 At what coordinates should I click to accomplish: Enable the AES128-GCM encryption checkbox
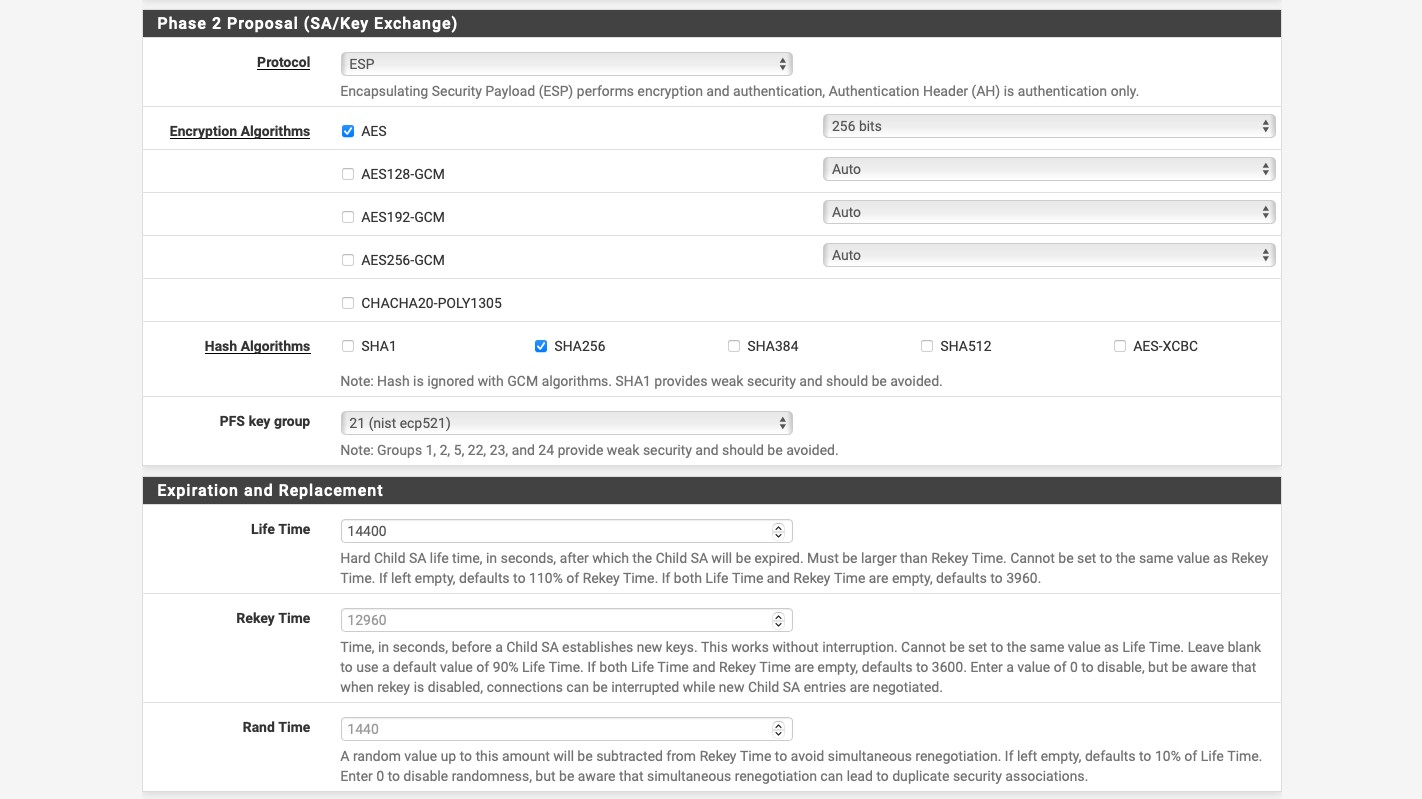[x=348, y=174]
